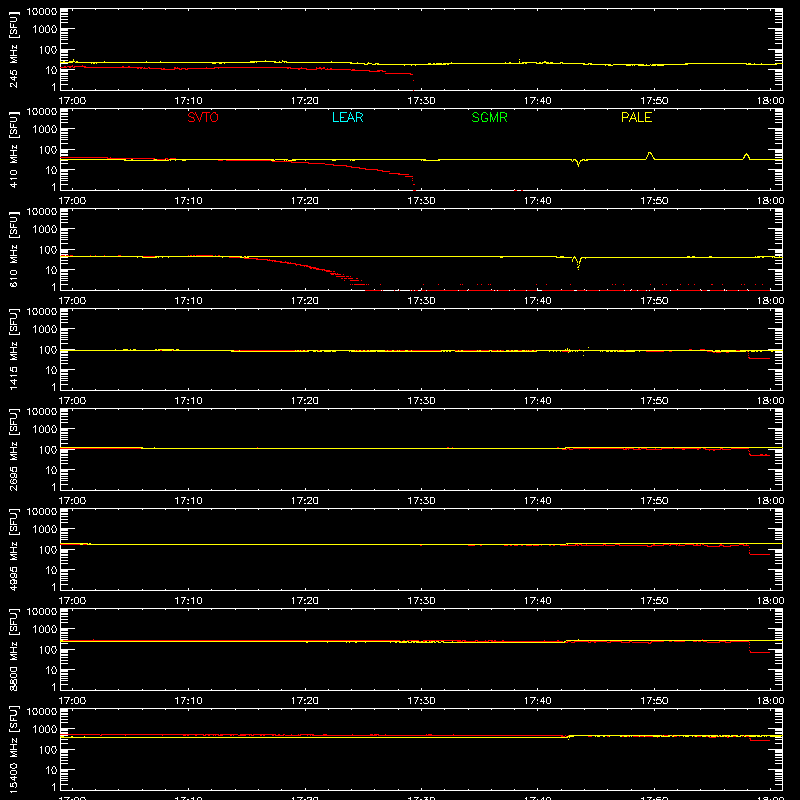Viewport: 800px width, 800px height.
Task: Click 17:20 tick under the 4995 MHz panel
Action: point(305,601)
